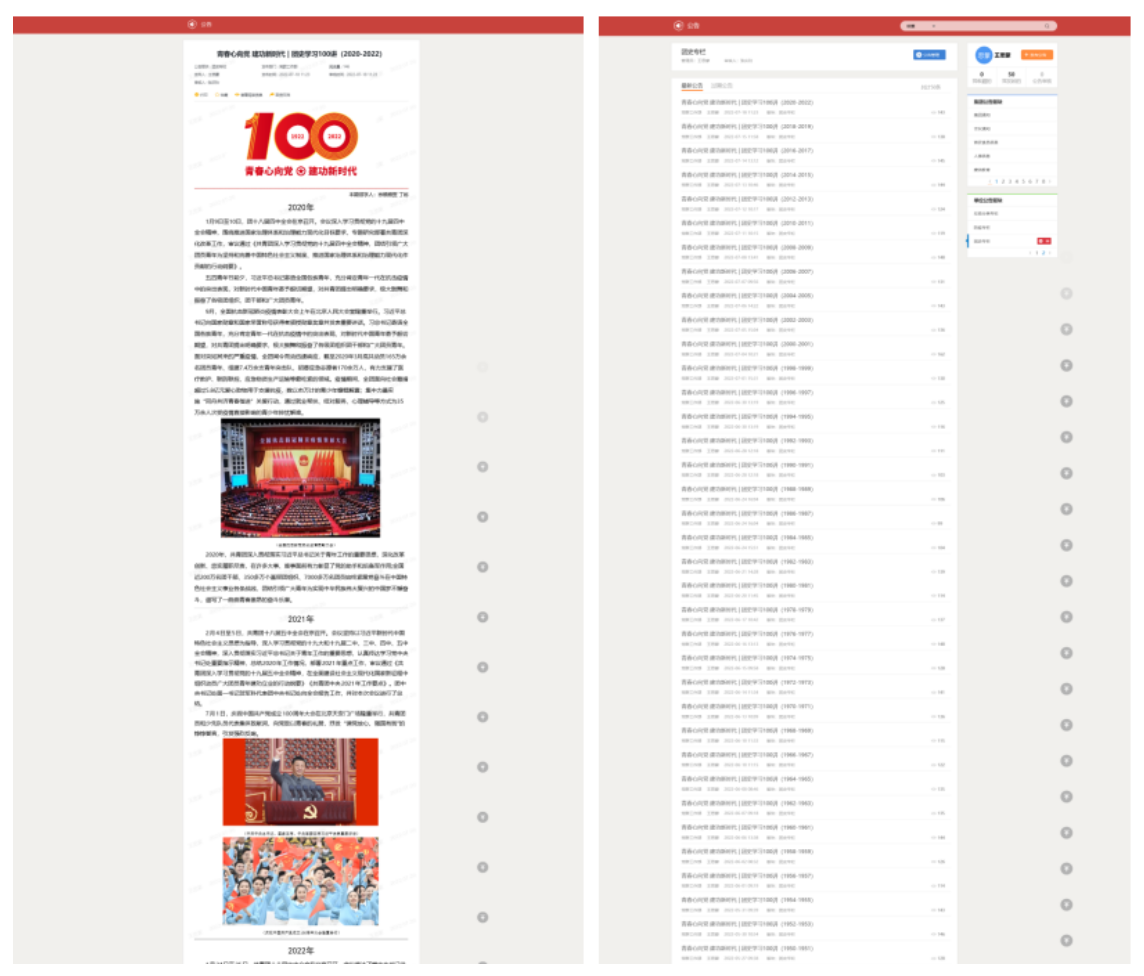Screen dimensions: 1144x976
Task: Open the list entry for 团史学习100讲 (1976-1977)
Action: click(747, 634)
